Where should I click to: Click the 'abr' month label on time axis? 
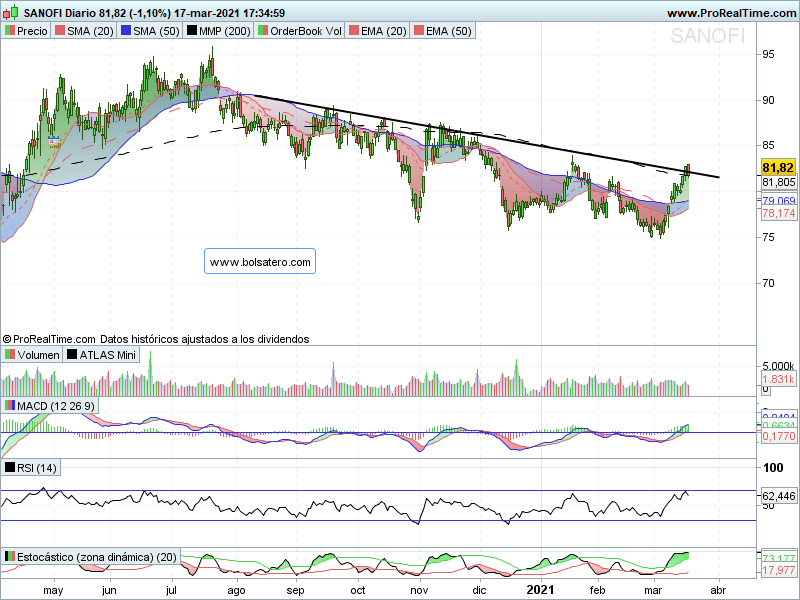[718, 590]
